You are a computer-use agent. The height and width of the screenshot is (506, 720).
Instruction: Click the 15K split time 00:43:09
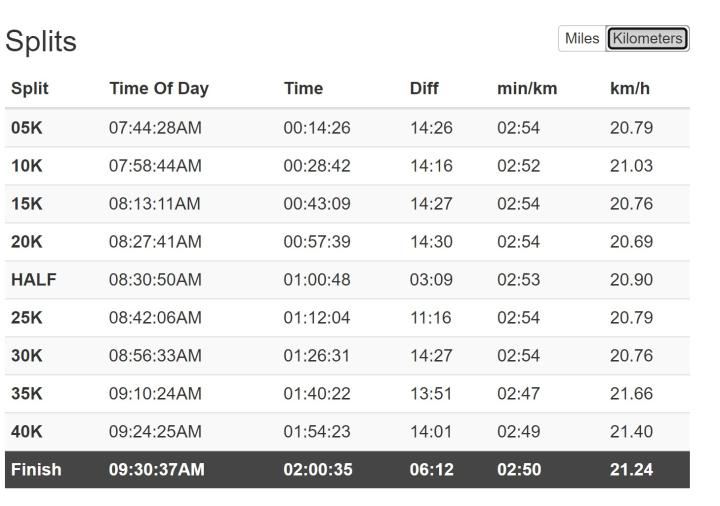click(x=317, y=204)
